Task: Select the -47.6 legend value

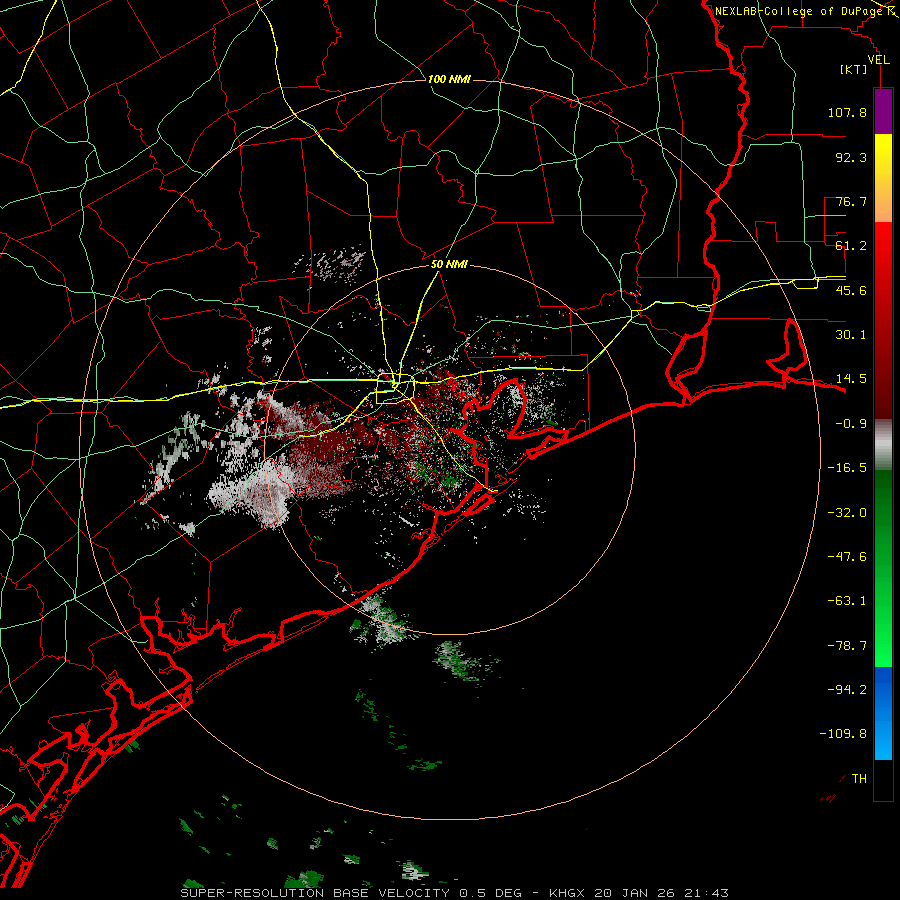Action: [x=847, y=557]
